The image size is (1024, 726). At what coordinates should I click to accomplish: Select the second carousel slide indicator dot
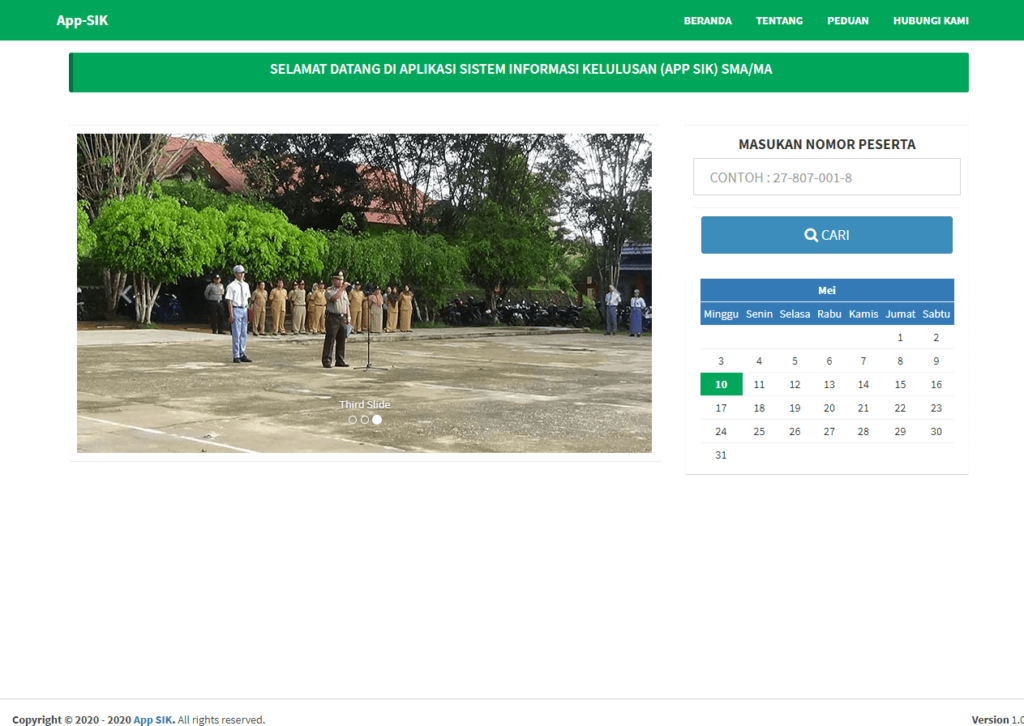(x=365, y=420)
